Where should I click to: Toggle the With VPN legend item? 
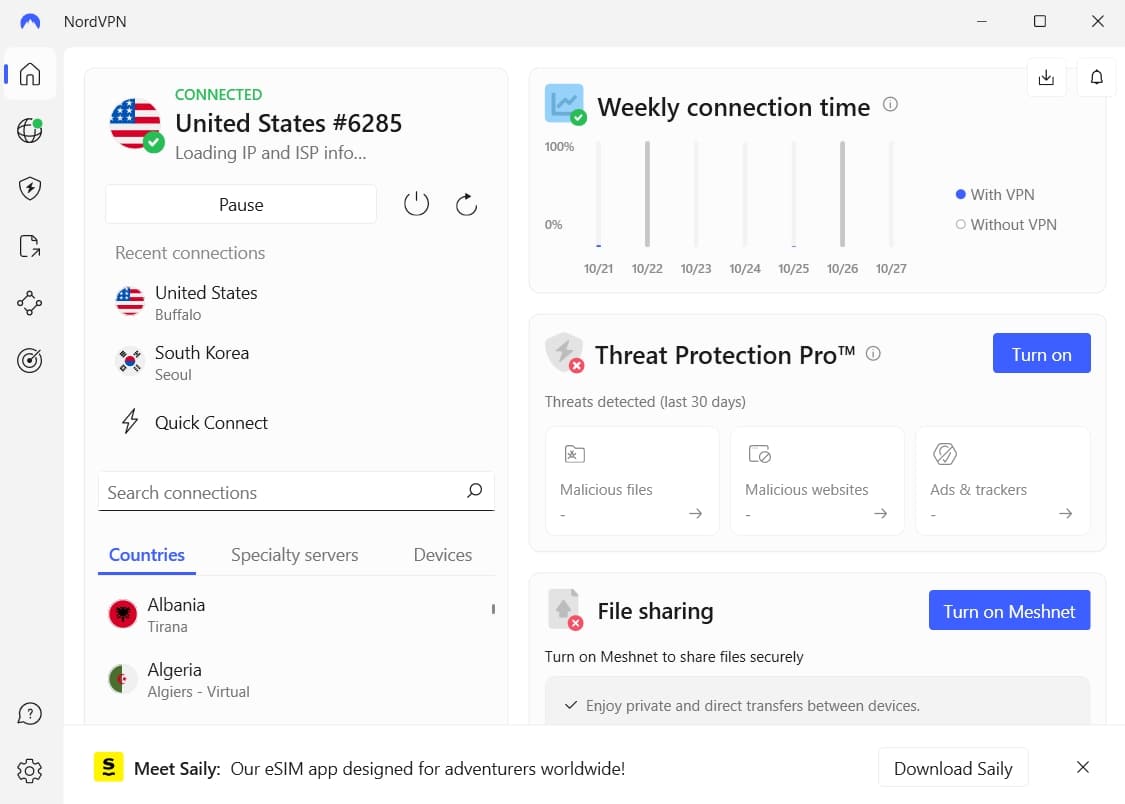(x=995, y=194)
